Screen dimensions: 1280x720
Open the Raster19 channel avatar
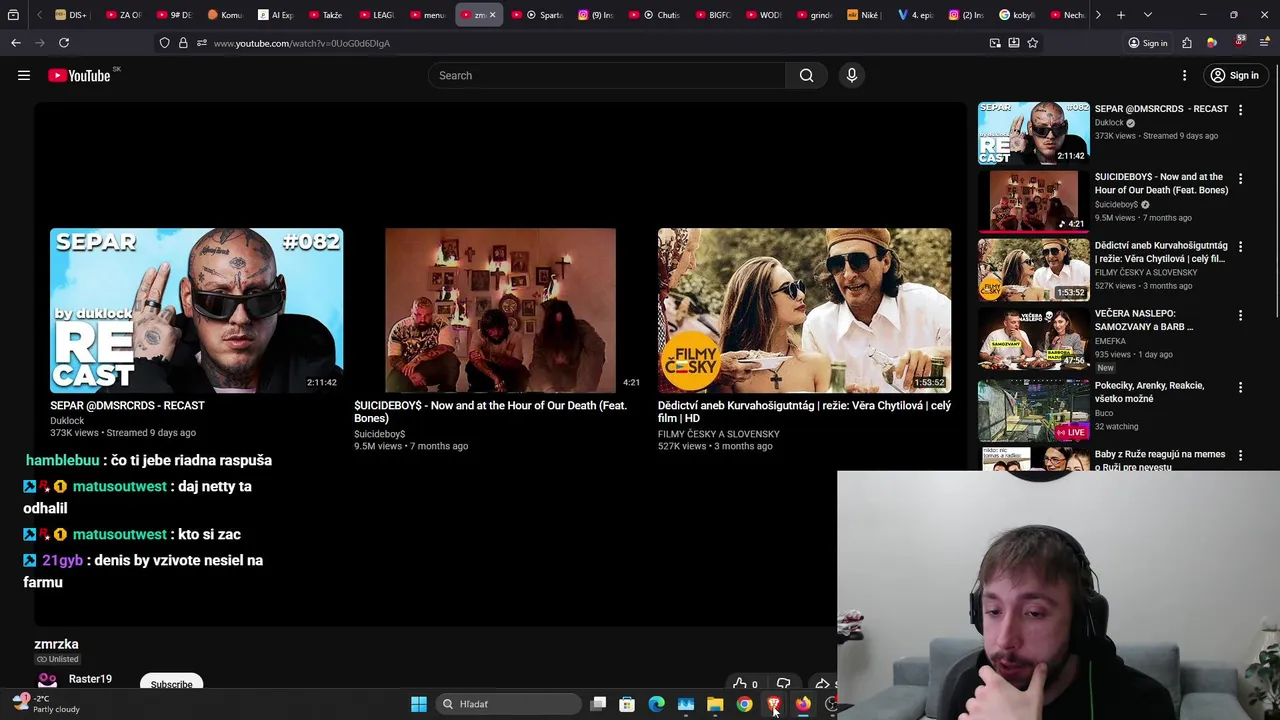pyautogui.click(x=47, y=681)
